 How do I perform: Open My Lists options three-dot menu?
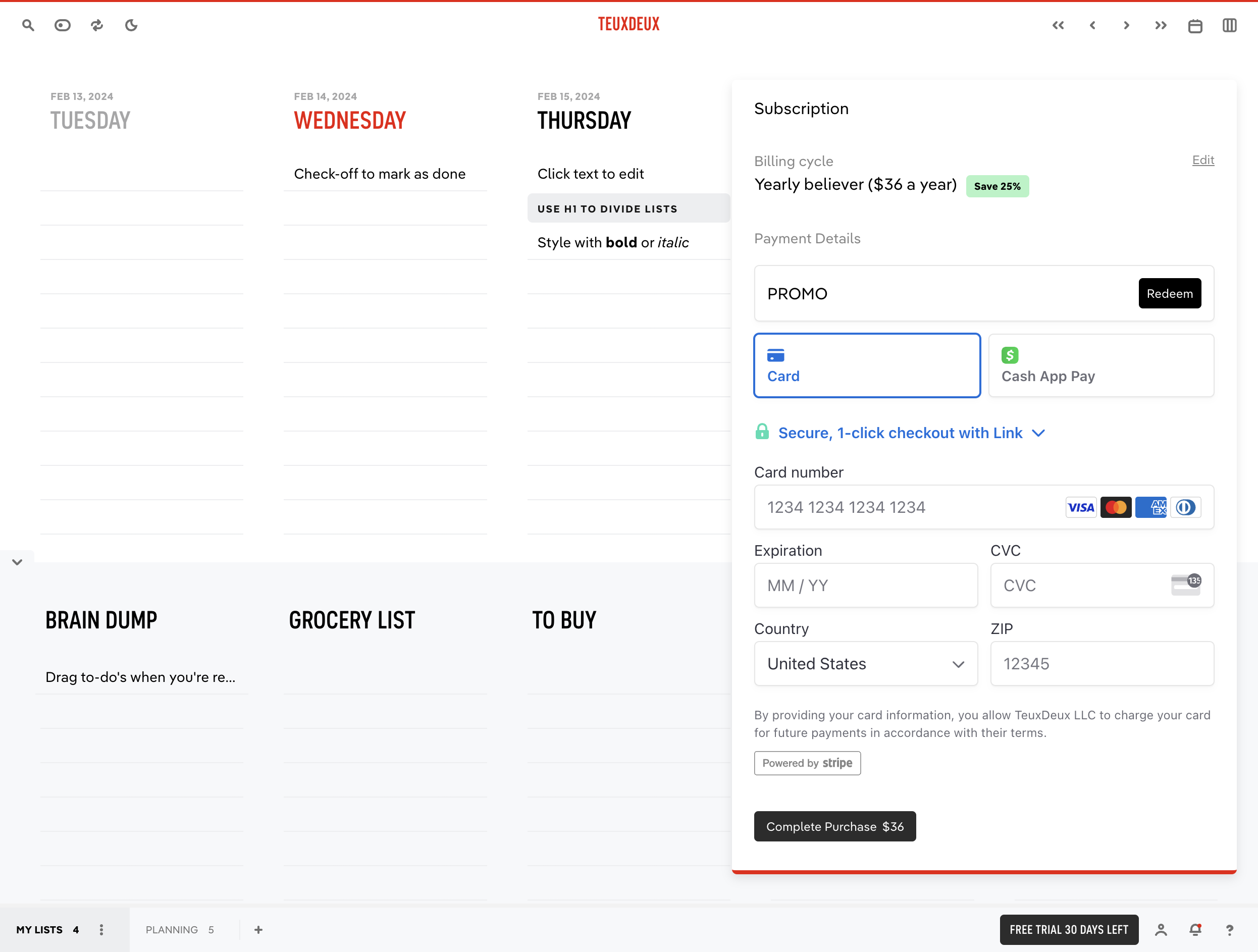(101, 929)
